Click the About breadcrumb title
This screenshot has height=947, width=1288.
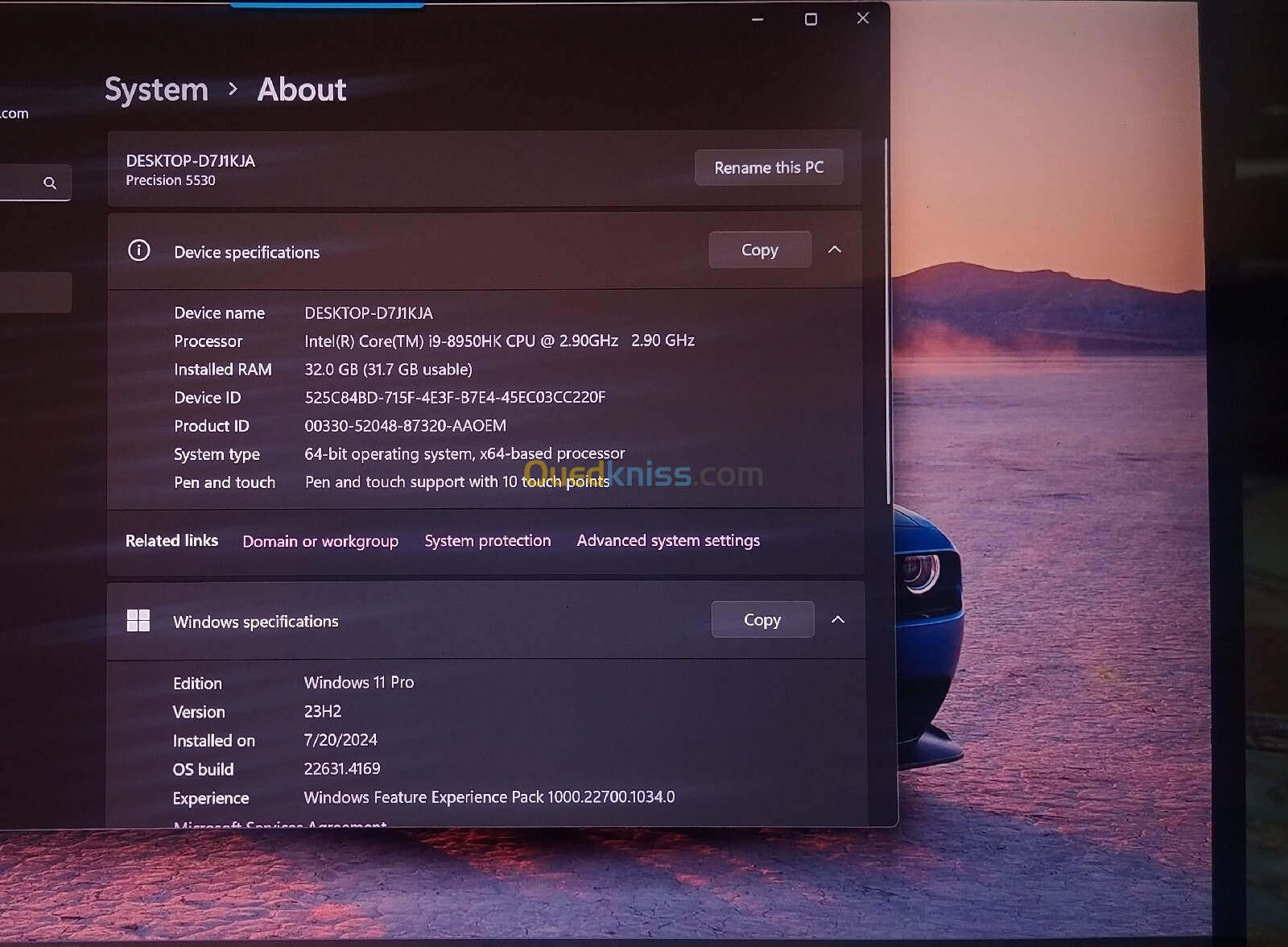click(302, 89)
